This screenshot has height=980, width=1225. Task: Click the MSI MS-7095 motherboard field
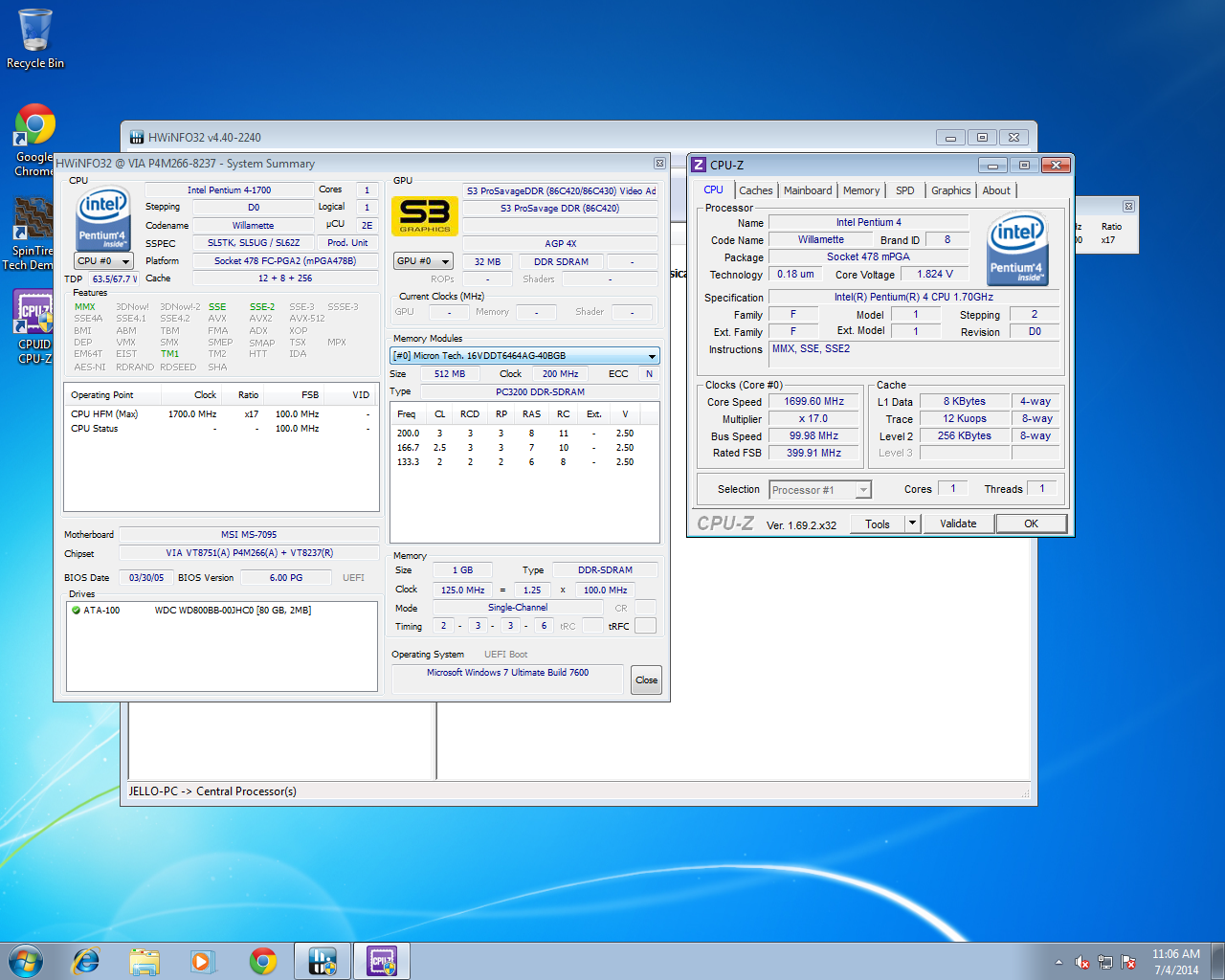(249, 535)
